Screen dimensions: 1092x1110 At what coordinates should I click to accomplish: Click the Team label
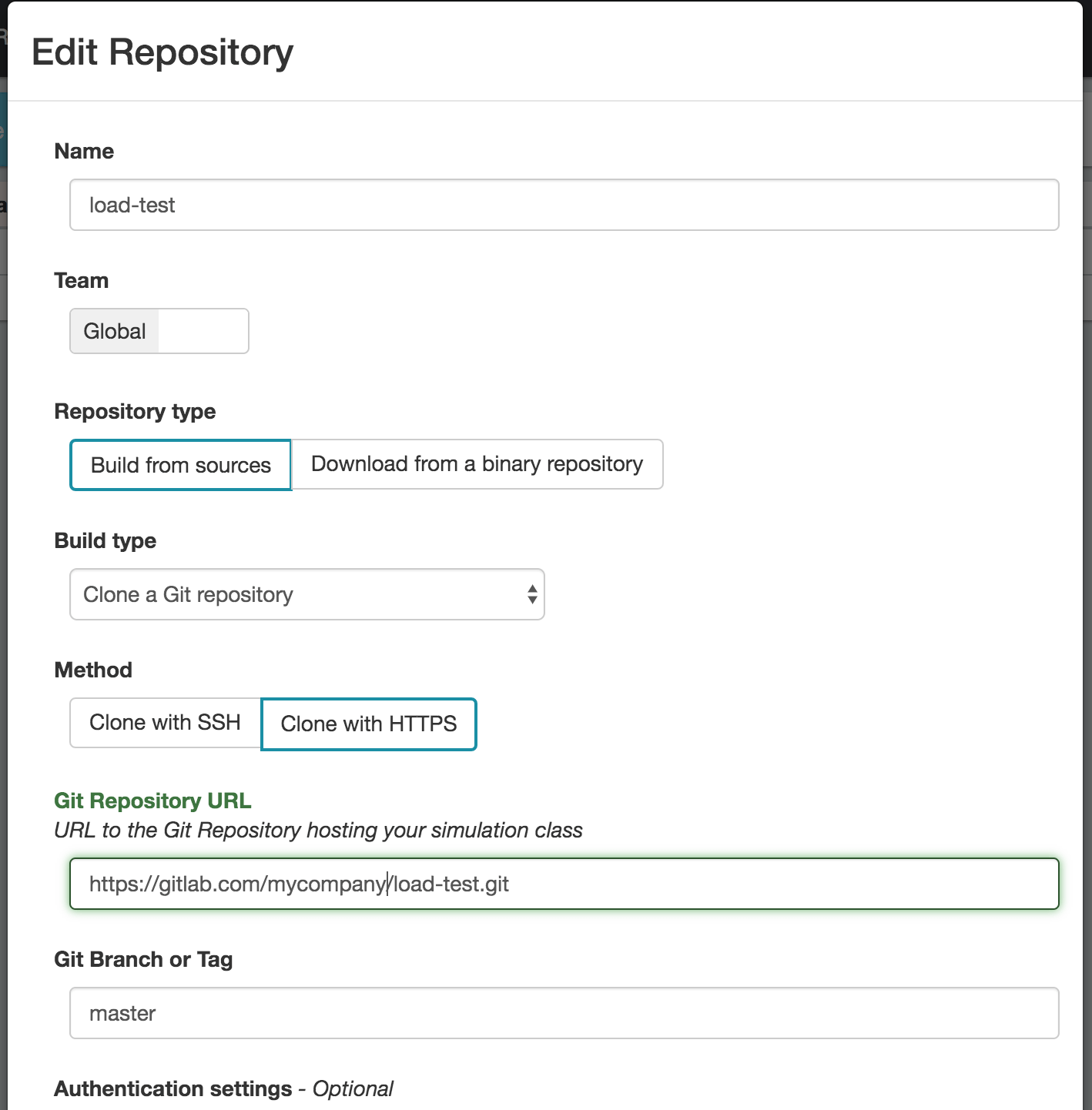coord(82,280)
